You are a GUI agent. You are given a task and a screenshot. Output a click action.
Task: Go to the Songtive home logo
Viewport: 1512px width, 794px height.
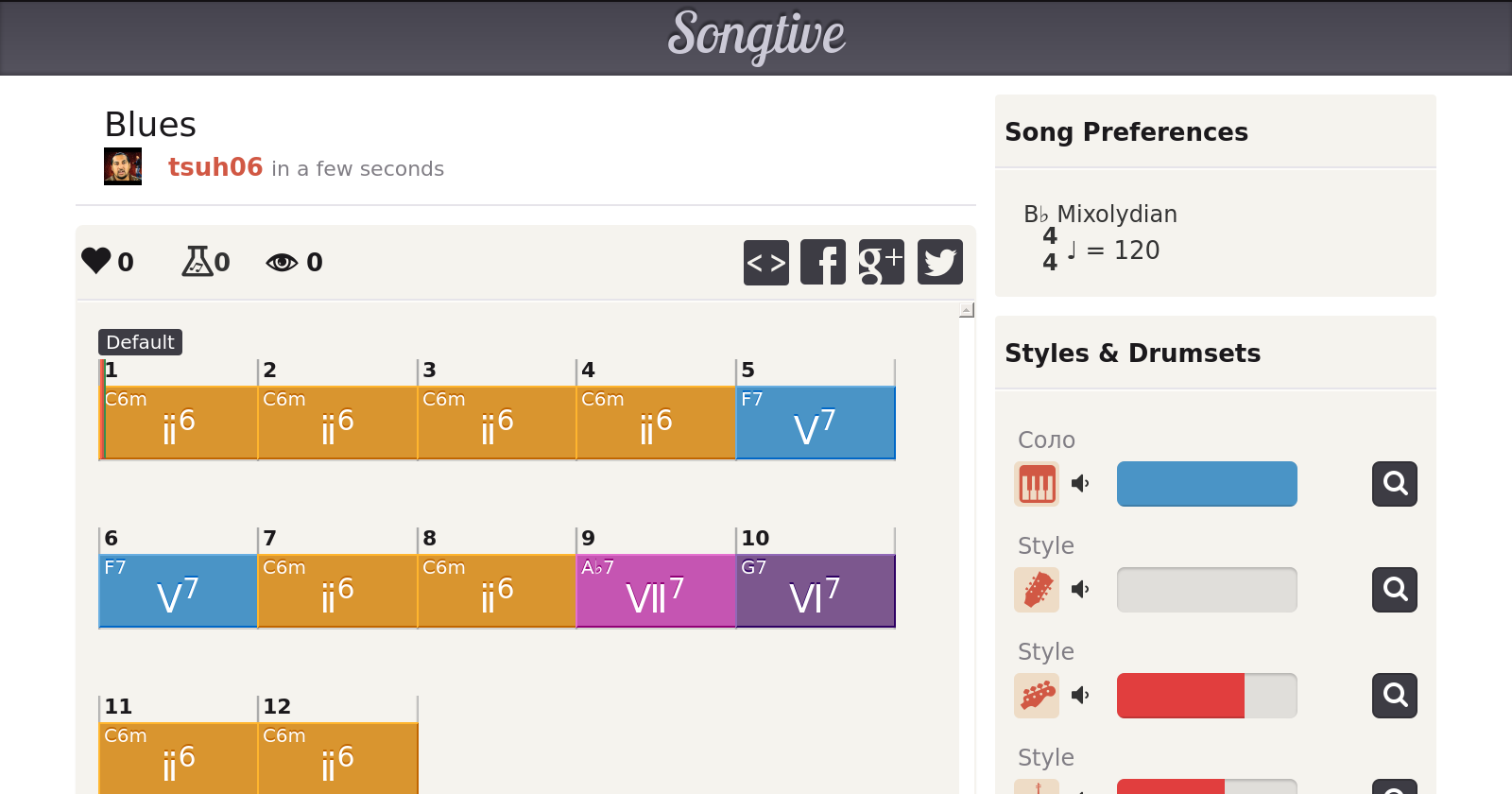click(756, 36)
